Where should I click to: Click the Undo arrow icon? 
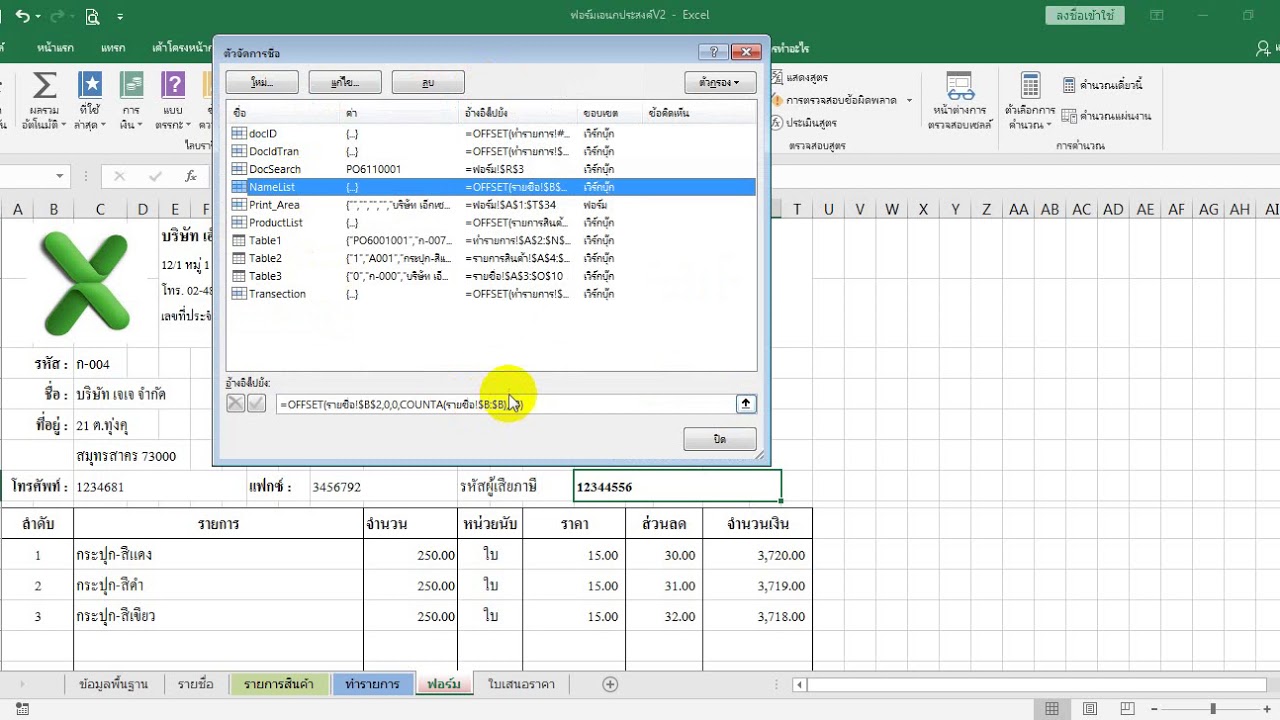22,16
